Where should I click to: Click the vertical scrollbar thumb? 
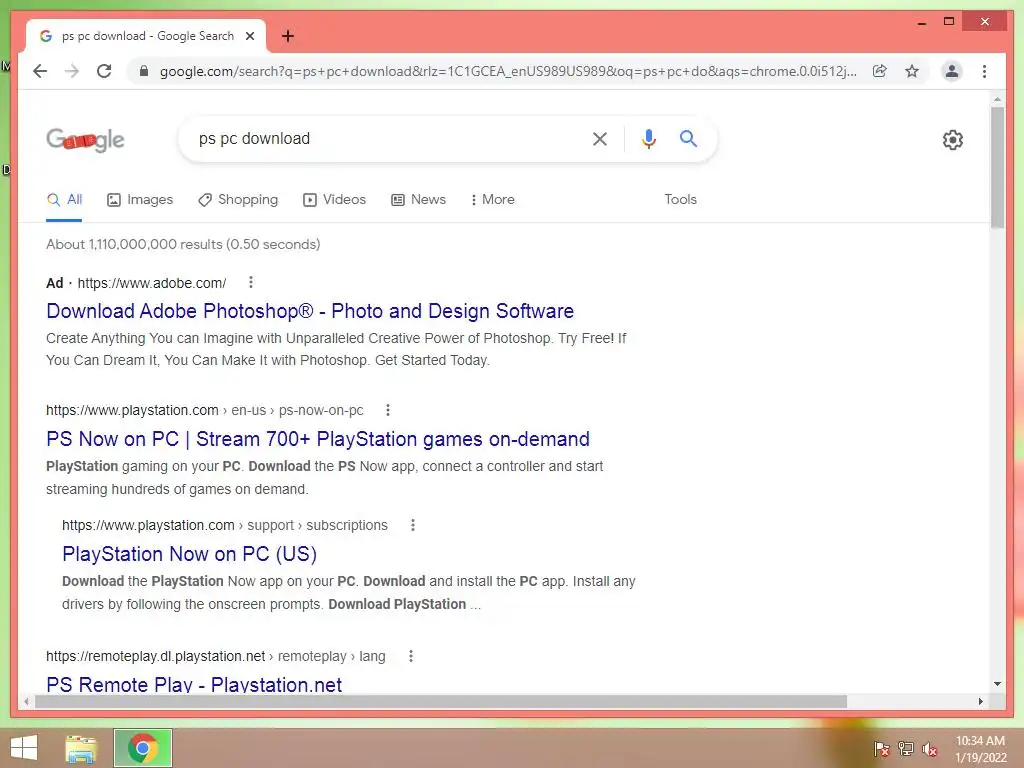pyautogui.click(x=997, y=167)
